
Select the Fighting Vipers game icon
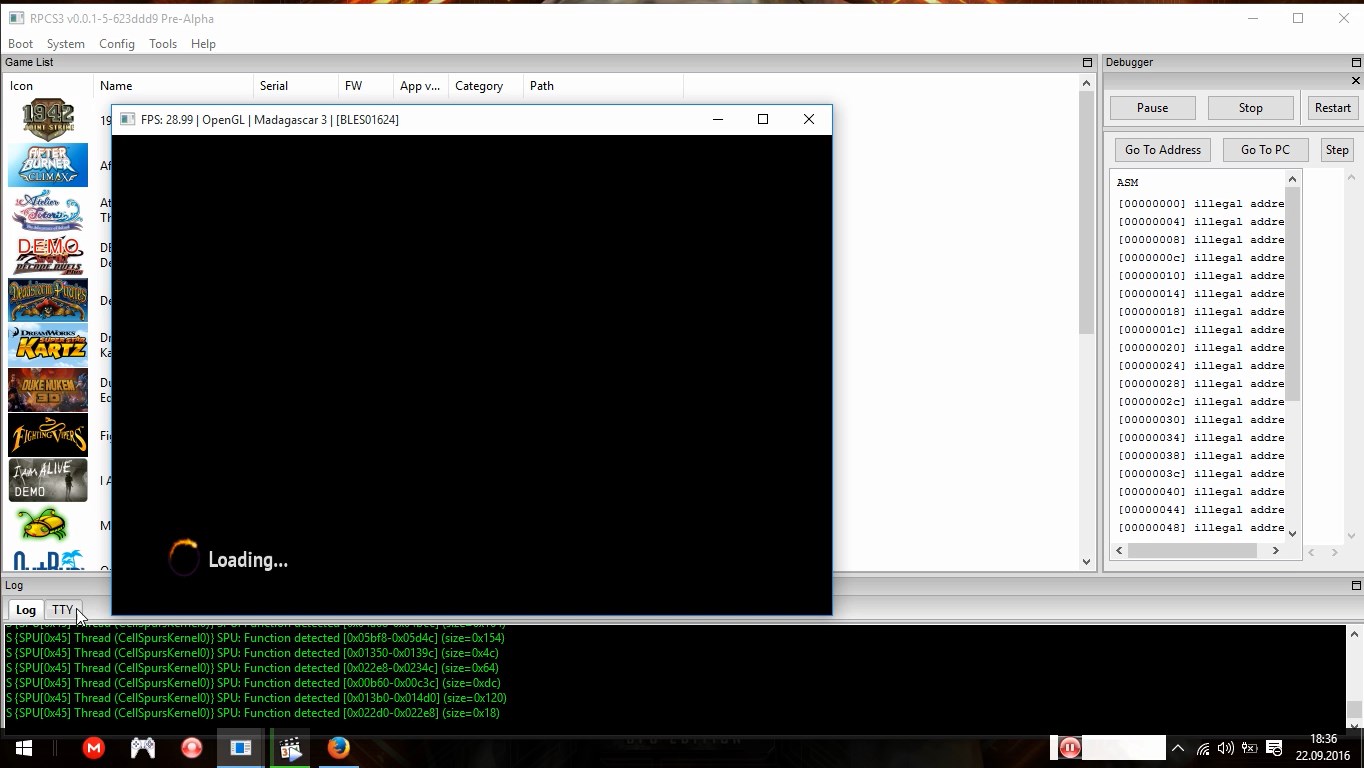[48, 435]
